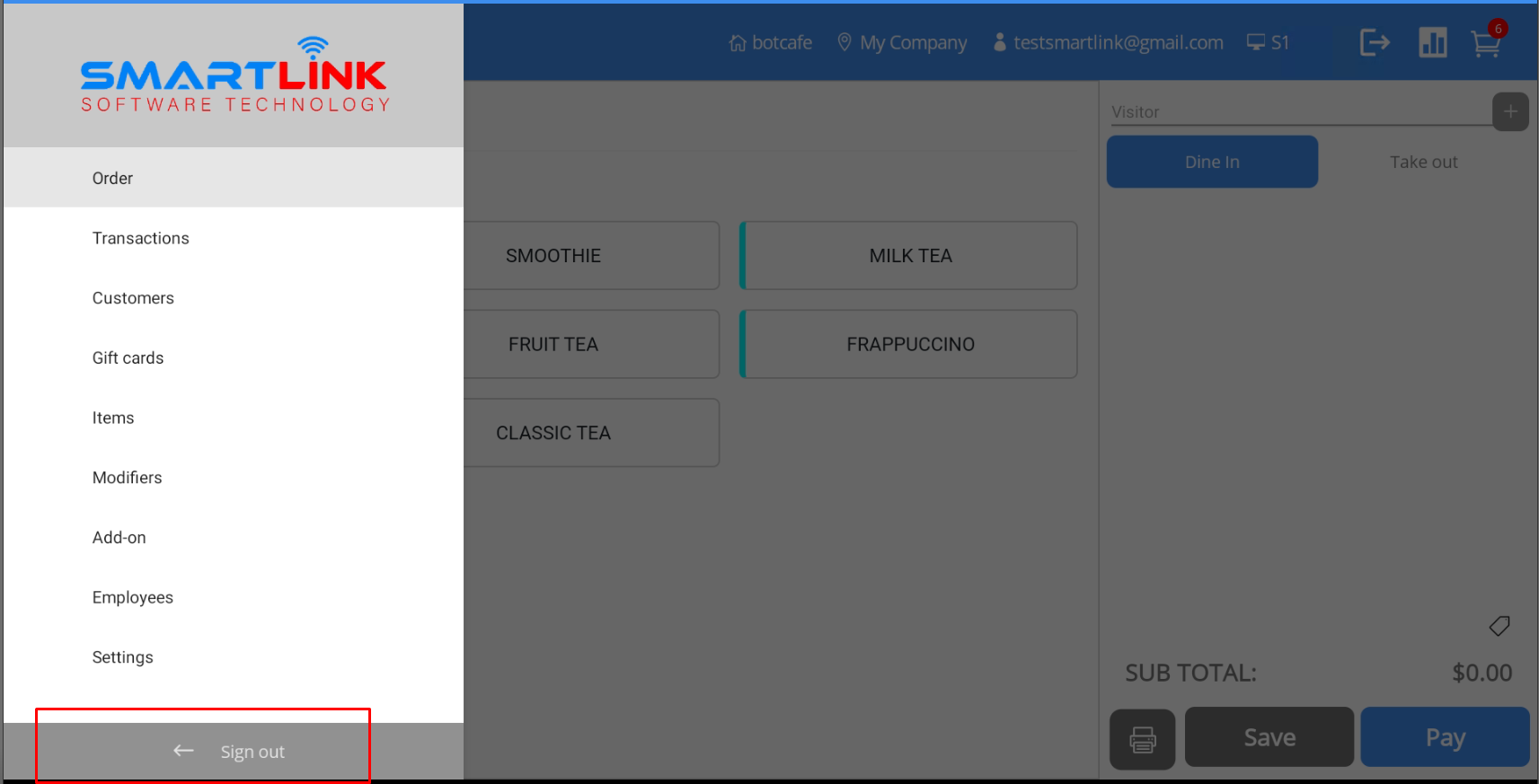
Task: Click the printer icon button
Action: point(1142,739)
